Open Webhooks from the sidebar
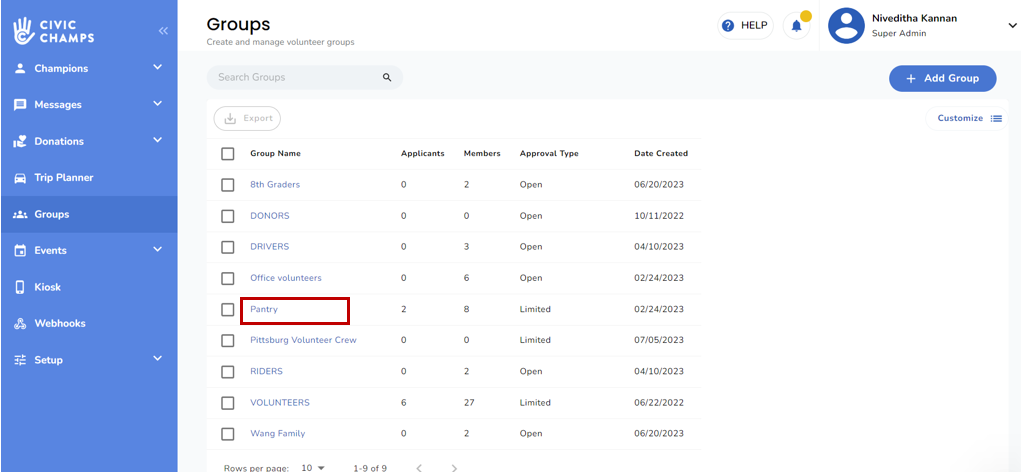The width and height of the screenshot is (1024, 472). [59, 323]
